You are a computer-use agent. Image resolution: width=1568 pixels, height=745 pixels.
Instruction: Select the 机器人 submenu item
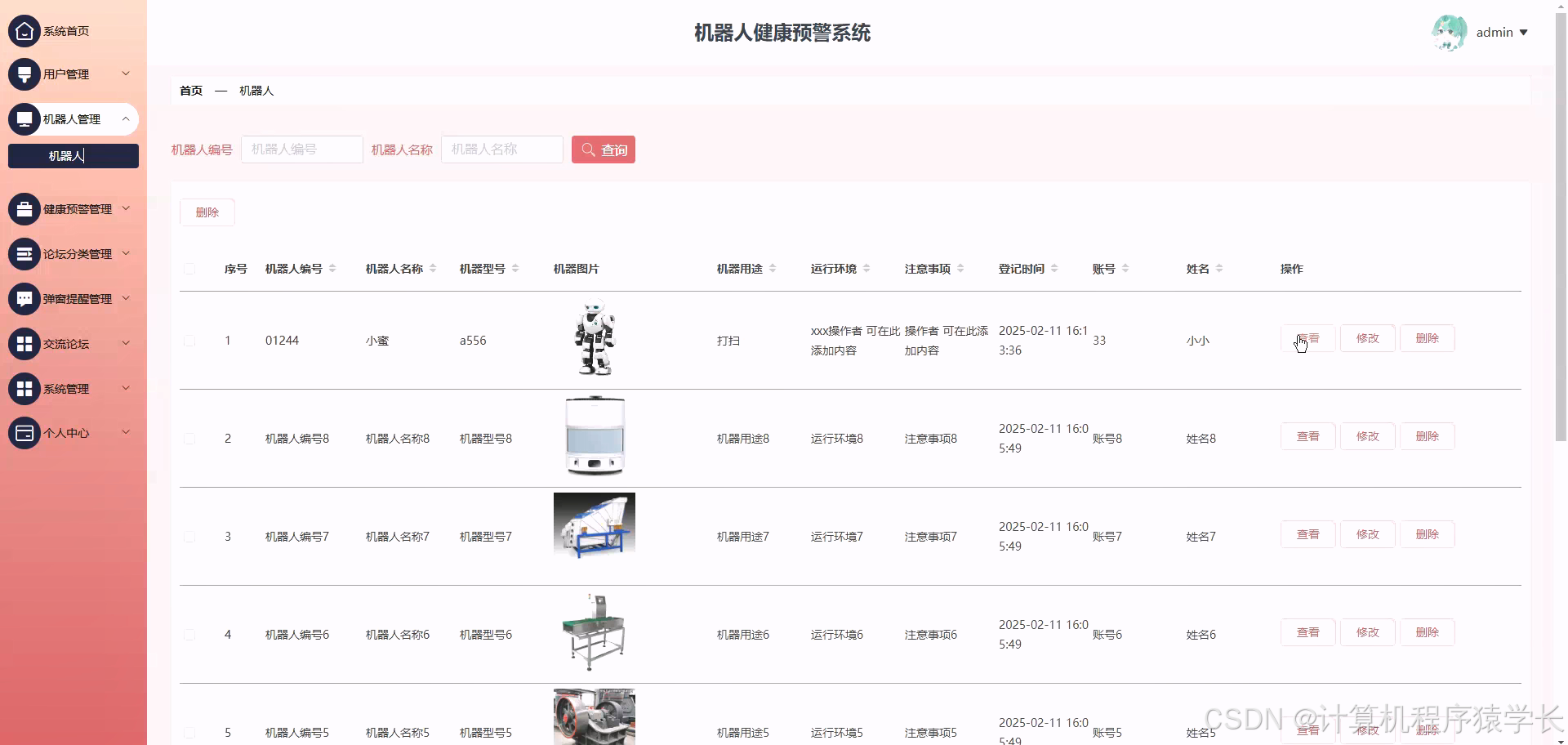point(73,155)
